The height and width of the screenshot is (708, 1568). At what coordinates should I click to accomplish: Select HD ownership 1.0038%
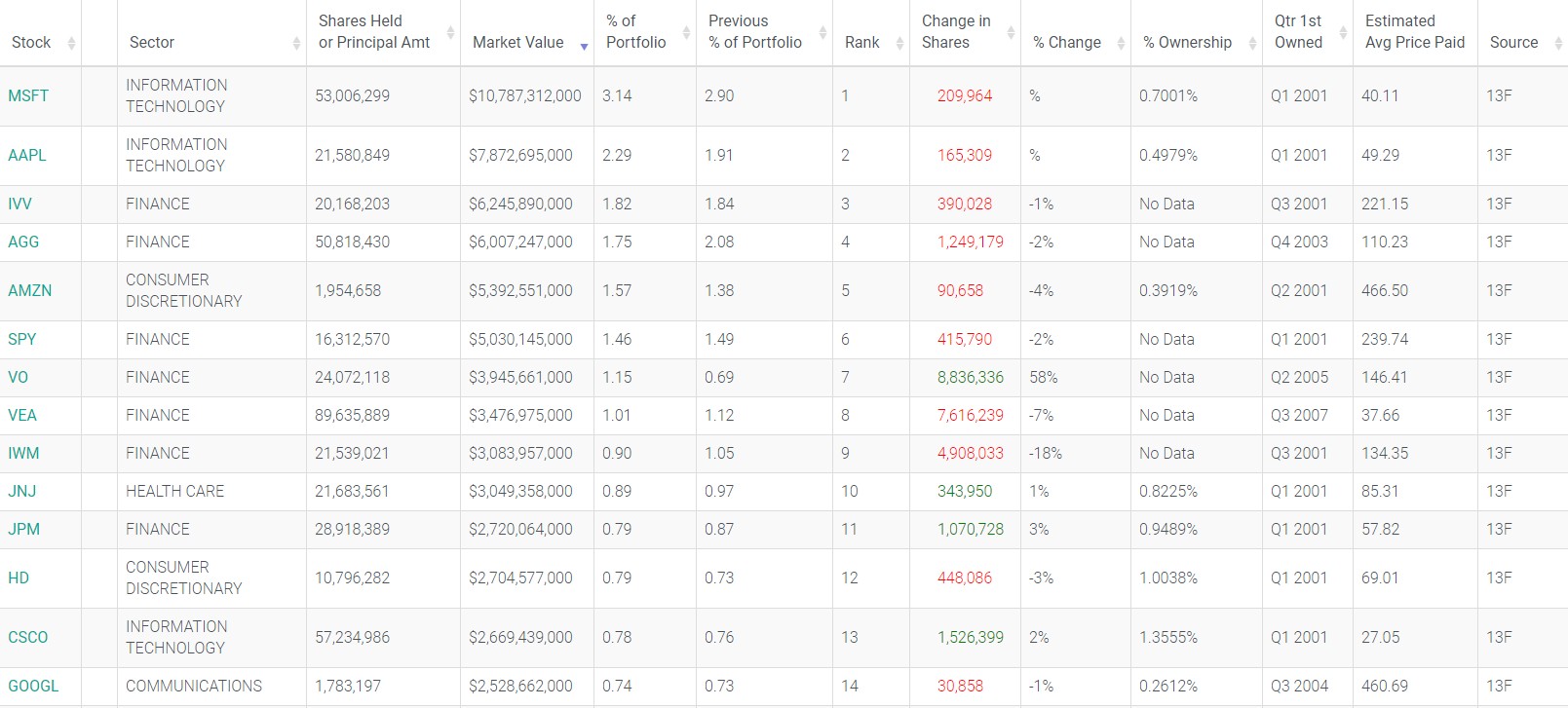click(x=1168, y=578)
